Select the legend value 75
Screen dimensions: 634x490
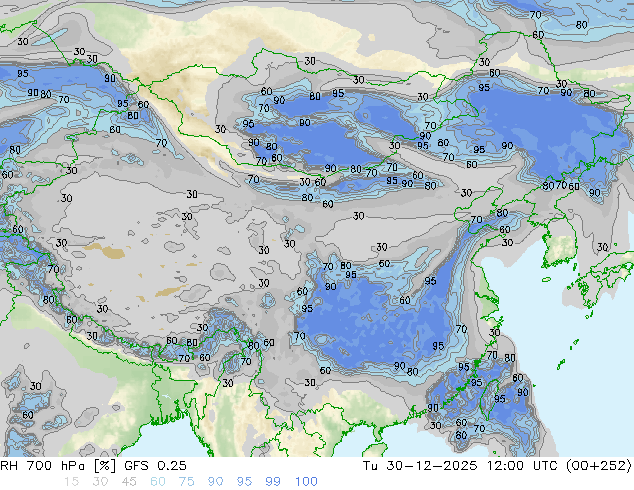[186, 482]
